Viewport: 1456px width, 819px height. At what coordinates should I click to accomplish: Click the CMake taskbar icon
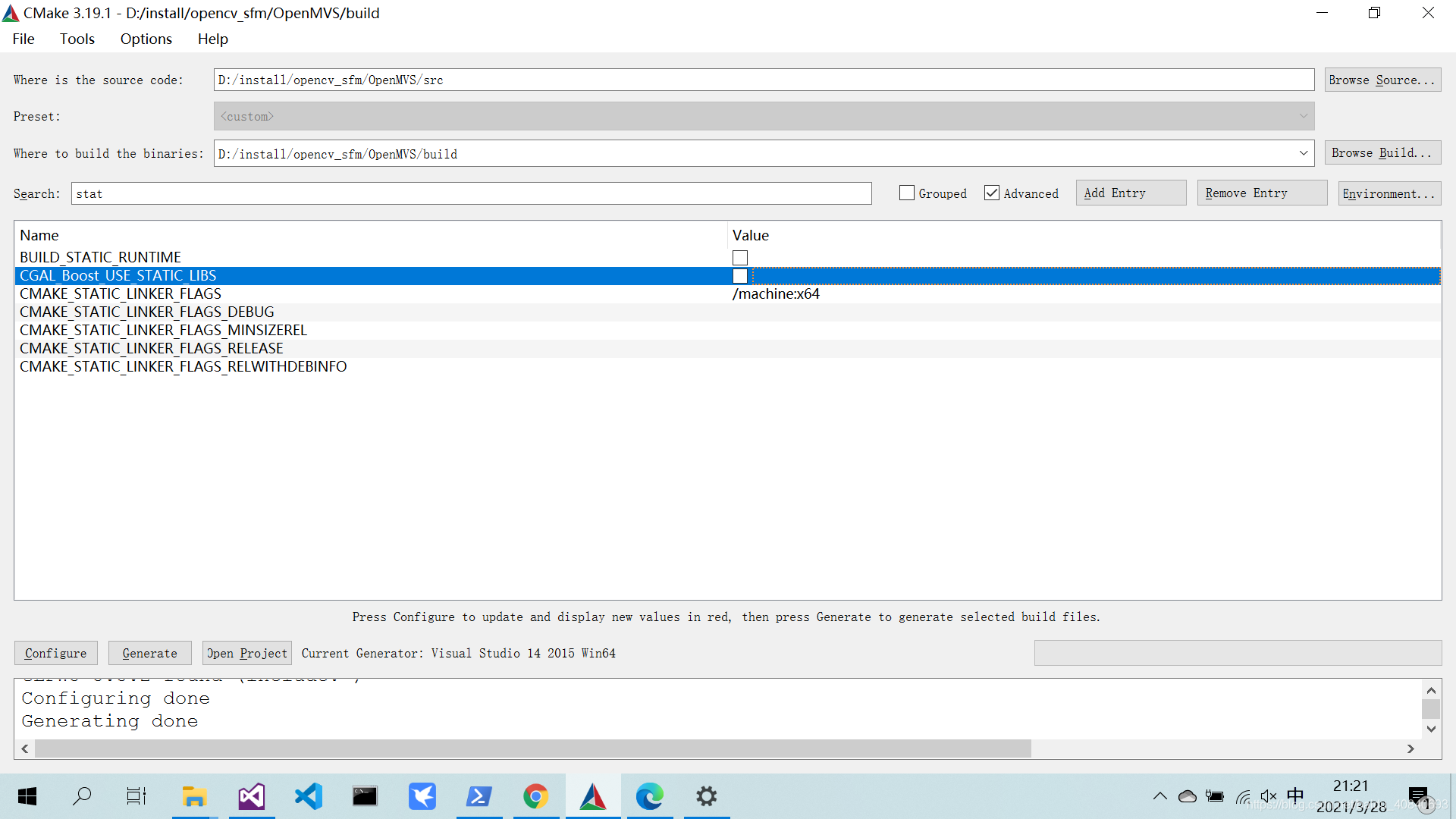[x=593, y=796]
